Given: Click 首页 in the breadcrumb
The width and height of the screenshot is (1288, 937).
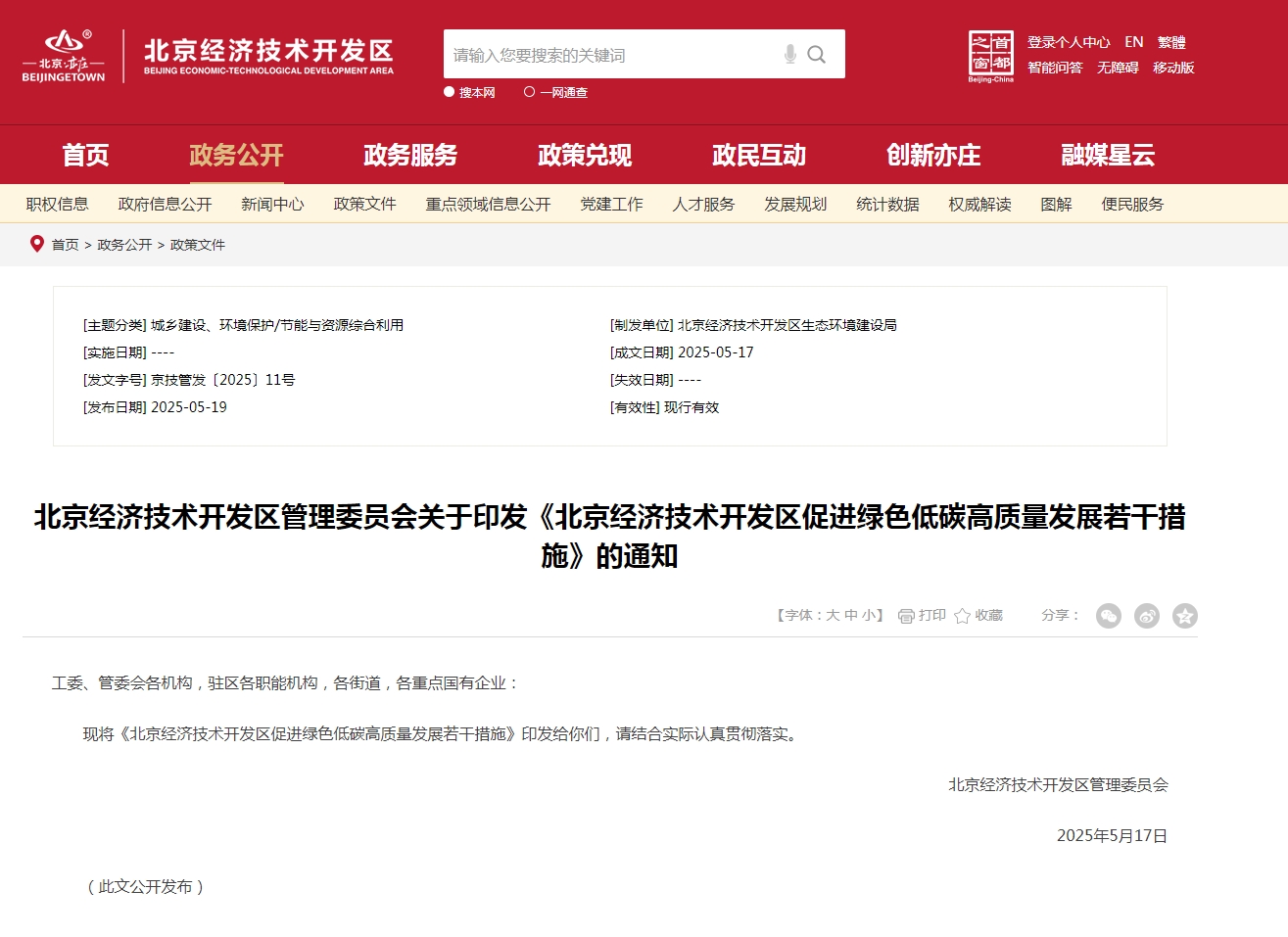Looking at the screenshot, I should 65,245.
